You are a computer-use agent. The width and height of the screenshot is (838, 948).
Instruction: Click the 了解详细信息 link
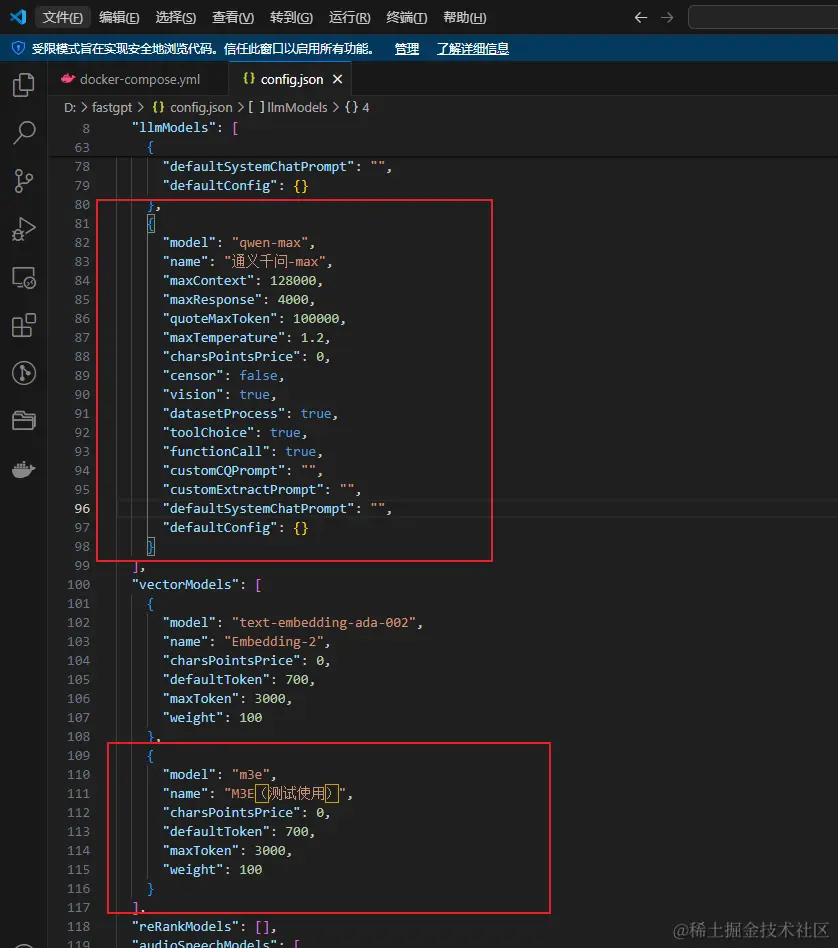[473, 48]
